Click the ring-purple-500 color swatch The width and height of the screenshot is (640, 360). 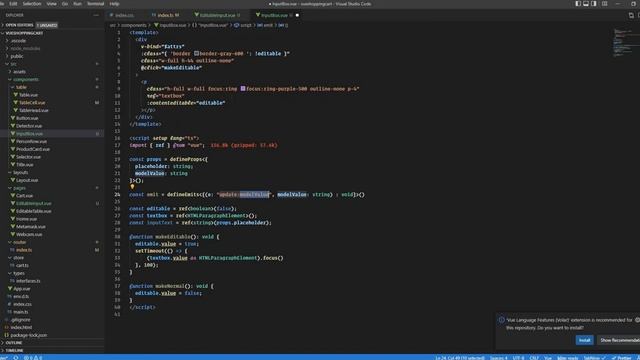coord(243,89)
